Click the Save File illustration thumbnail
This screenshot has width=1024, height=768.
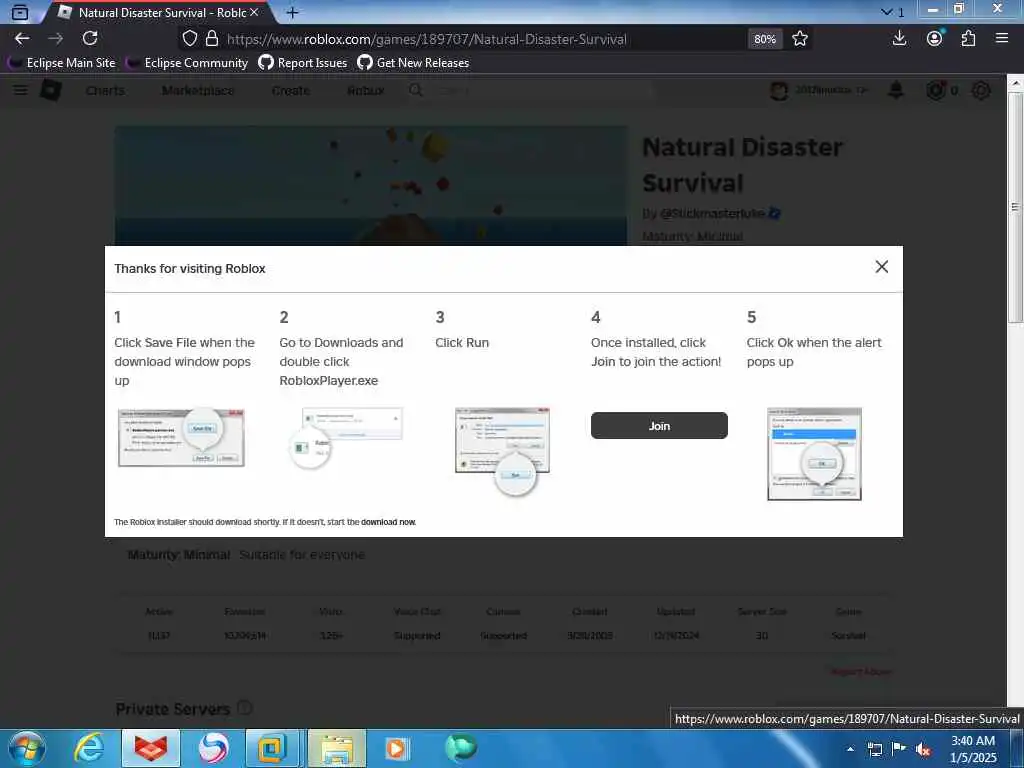tap(181, 438)
